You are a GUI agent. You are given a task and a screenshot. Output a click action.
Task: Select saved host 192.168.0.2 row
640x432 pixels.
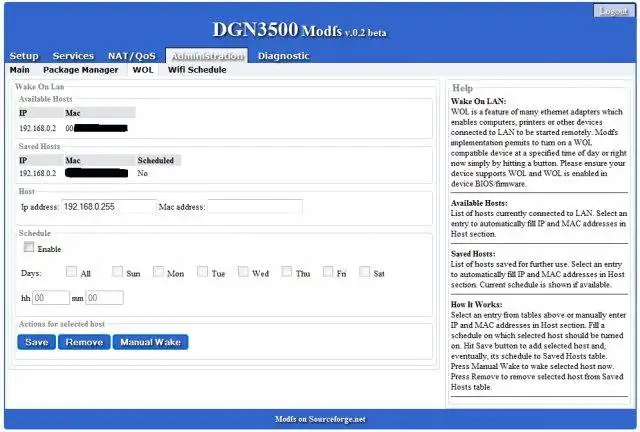[100, 173]
